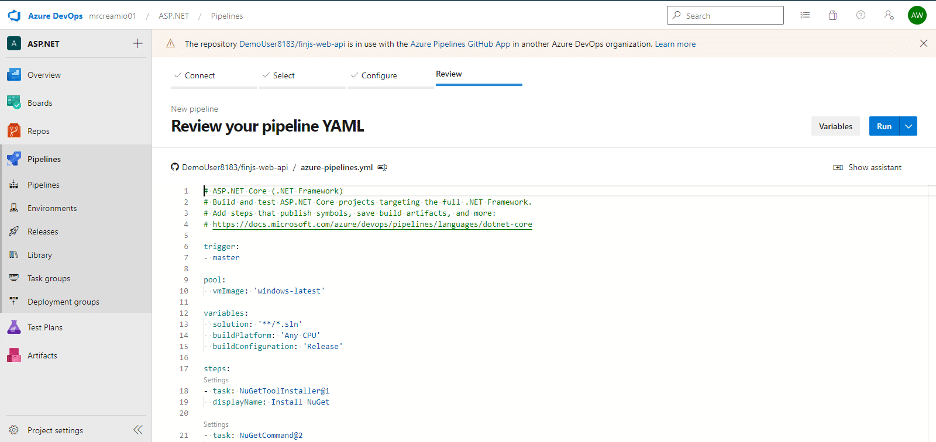The height and width of the screenshot is (442, 936).
Task: Open the Artifacts icon in the sidebar
Action: (14, 355)
